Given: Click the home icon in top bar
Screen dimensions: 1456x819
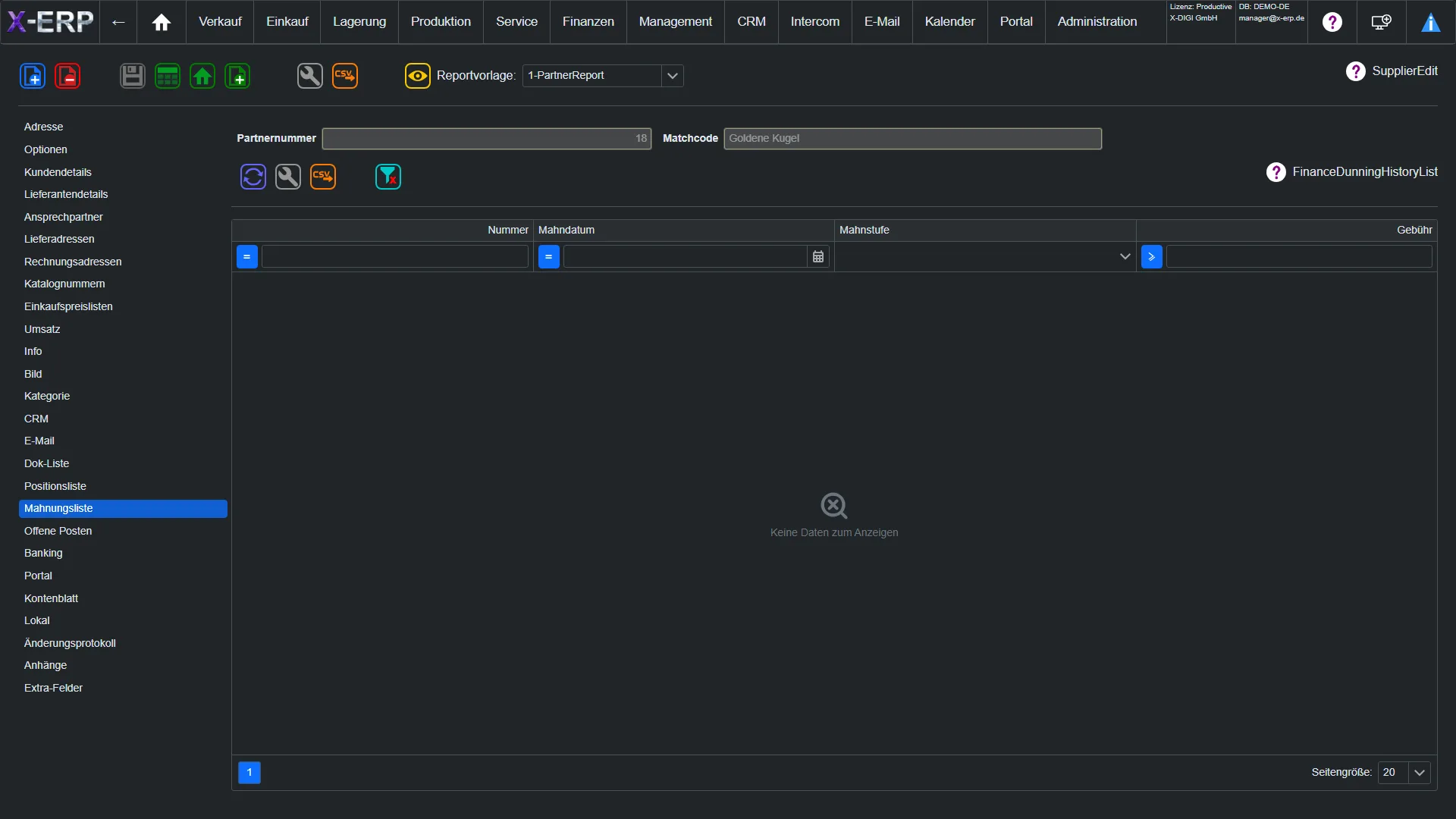Looking at the screenshot, I should (x=162, y=22).
